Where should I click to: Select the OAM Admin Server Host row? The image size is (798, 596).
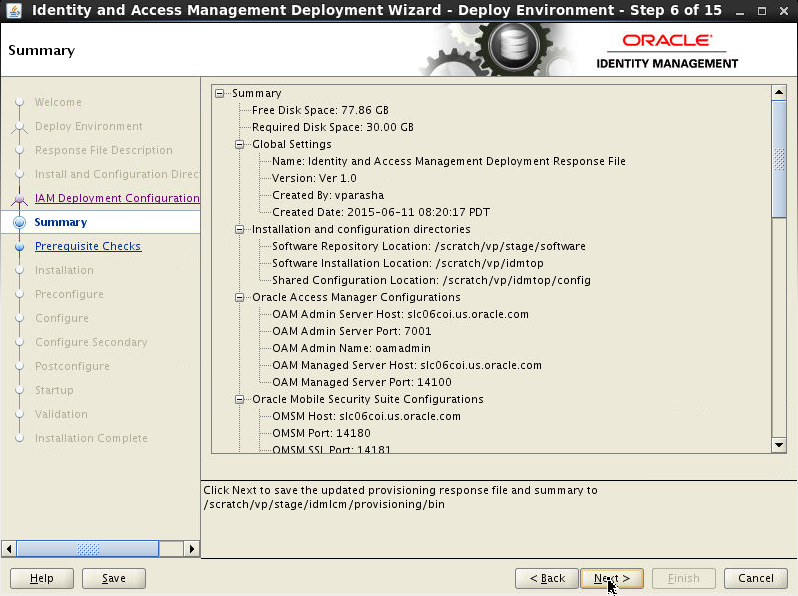tap(400, 314)
